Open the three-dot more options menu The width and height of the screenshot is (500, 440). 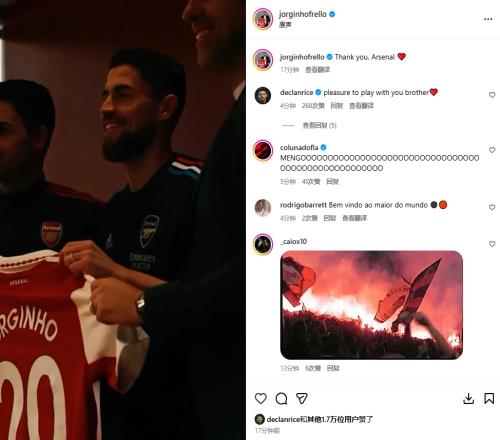coord(488,19)
